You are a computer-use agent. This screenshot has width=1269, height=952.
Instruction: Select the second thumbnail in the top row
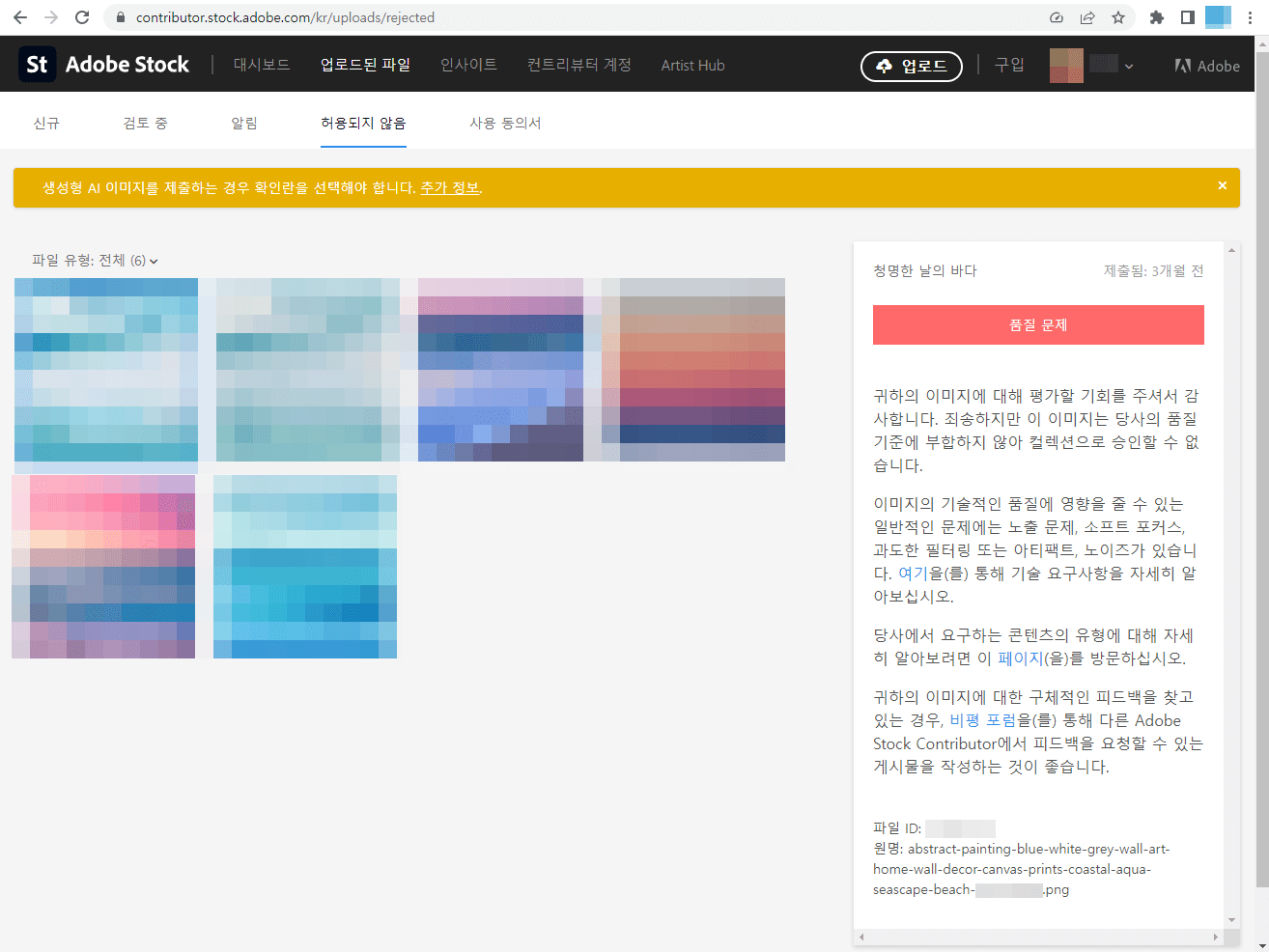308,370
